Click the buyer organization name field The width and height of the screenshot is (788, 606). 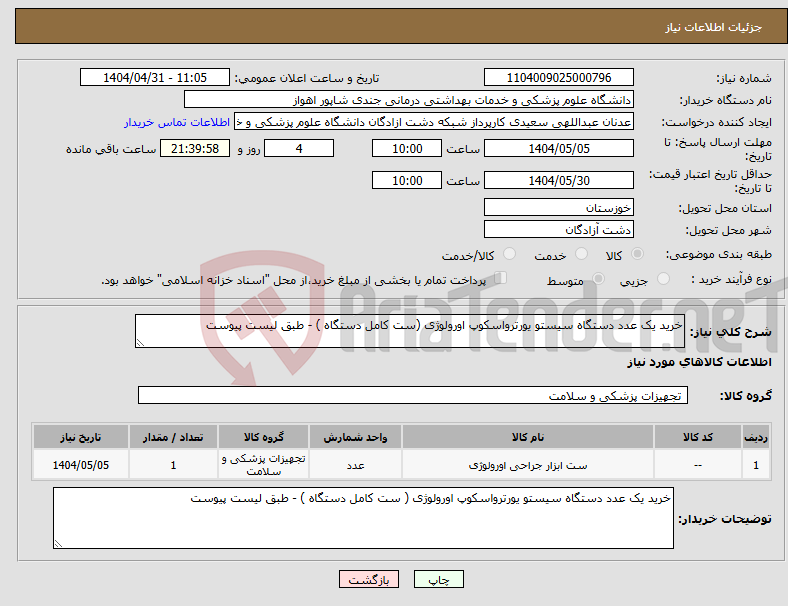[409, 99]
